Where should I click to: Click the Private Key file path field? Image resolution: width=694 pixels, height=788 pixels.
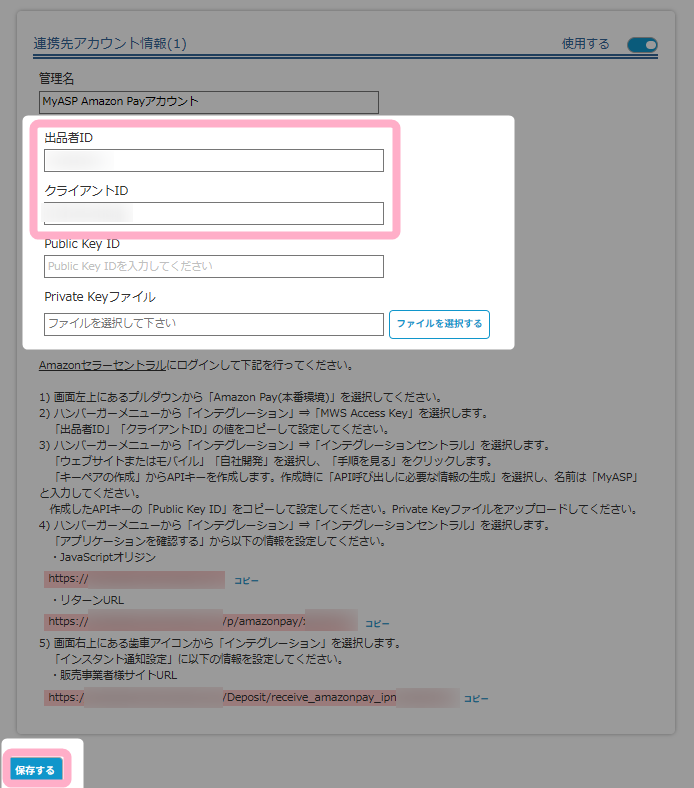click(214, 324)
